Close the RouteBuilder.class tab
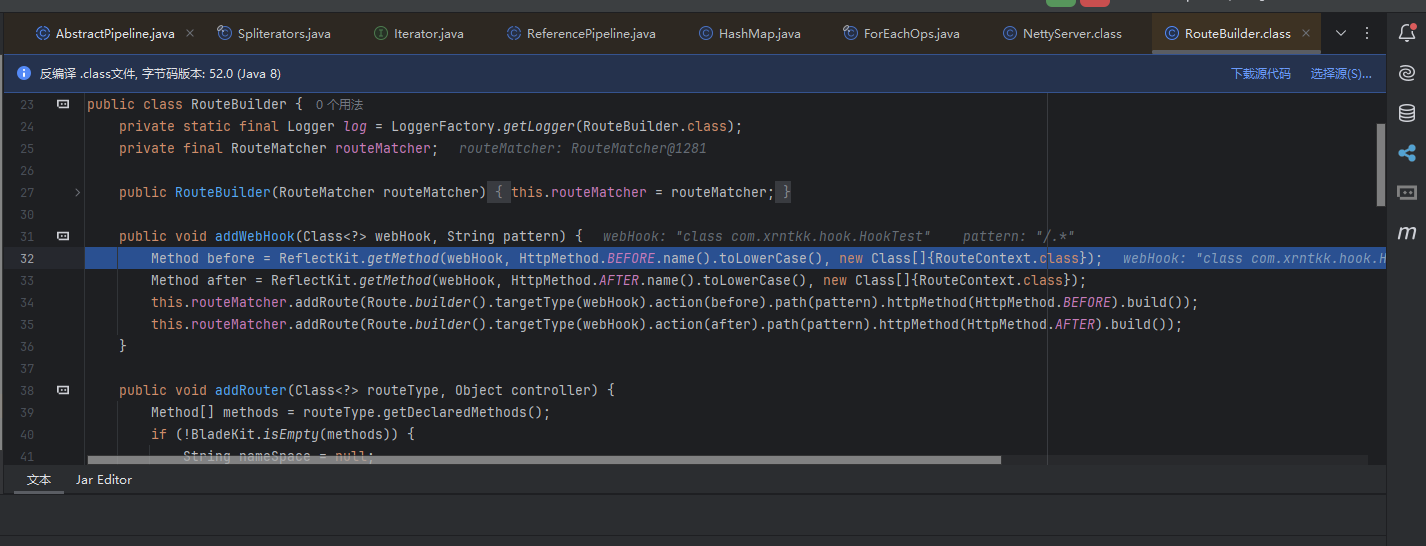Screen dimensions: 1426x546 1306,33
